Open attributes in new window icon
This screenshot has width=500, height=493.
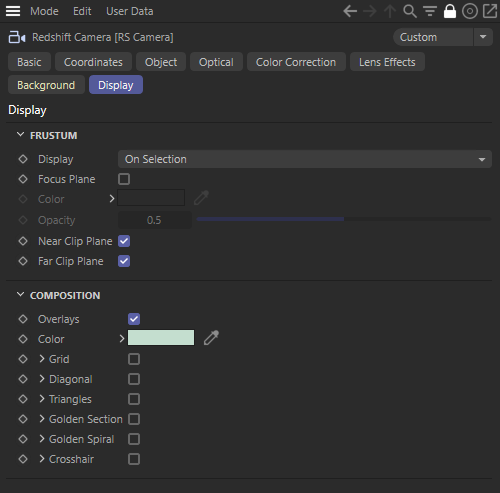coord(490,11)
